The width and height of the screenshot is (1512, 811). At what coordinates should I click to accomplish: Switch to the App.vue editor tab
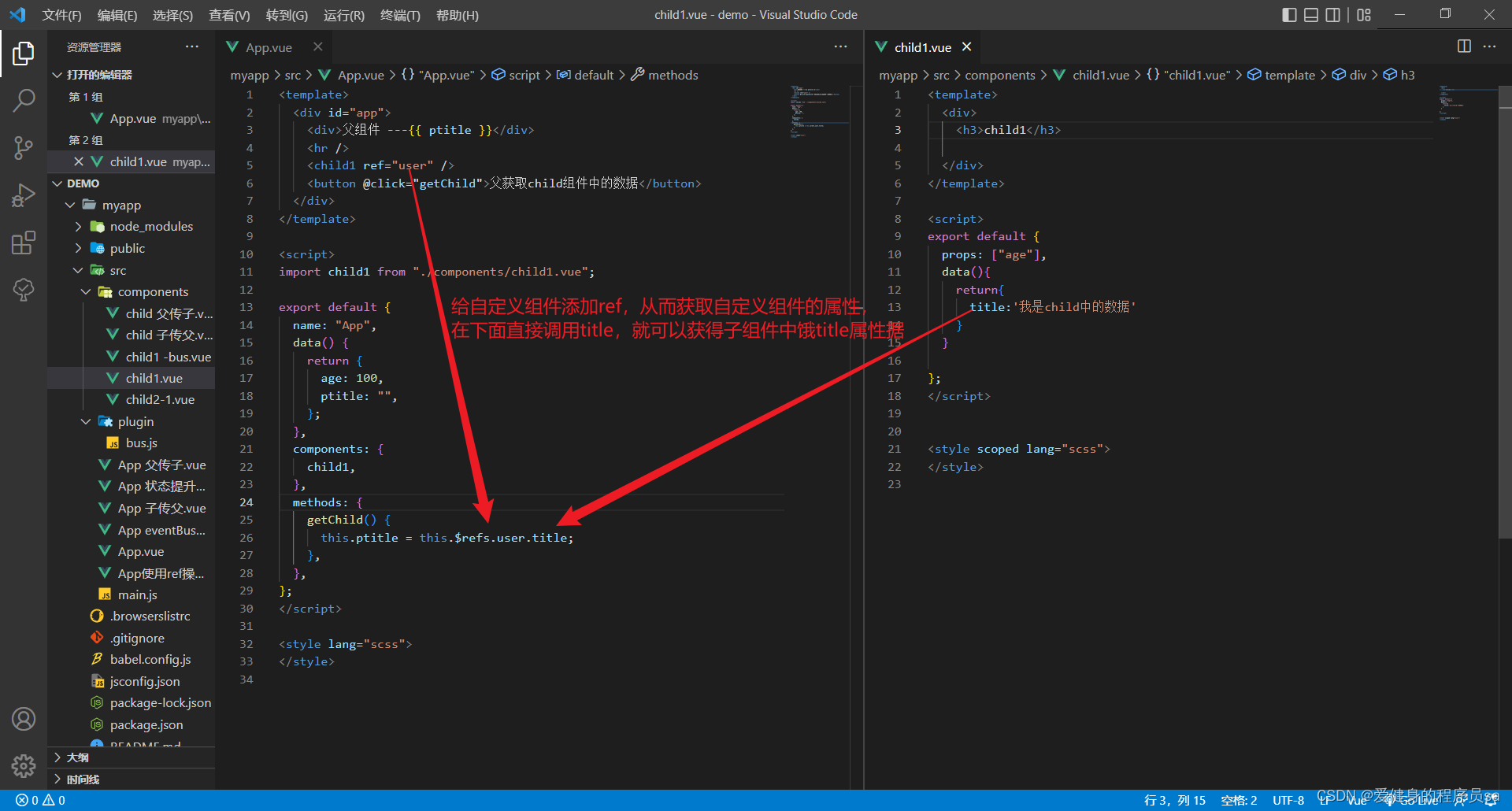tap(269, 47)
